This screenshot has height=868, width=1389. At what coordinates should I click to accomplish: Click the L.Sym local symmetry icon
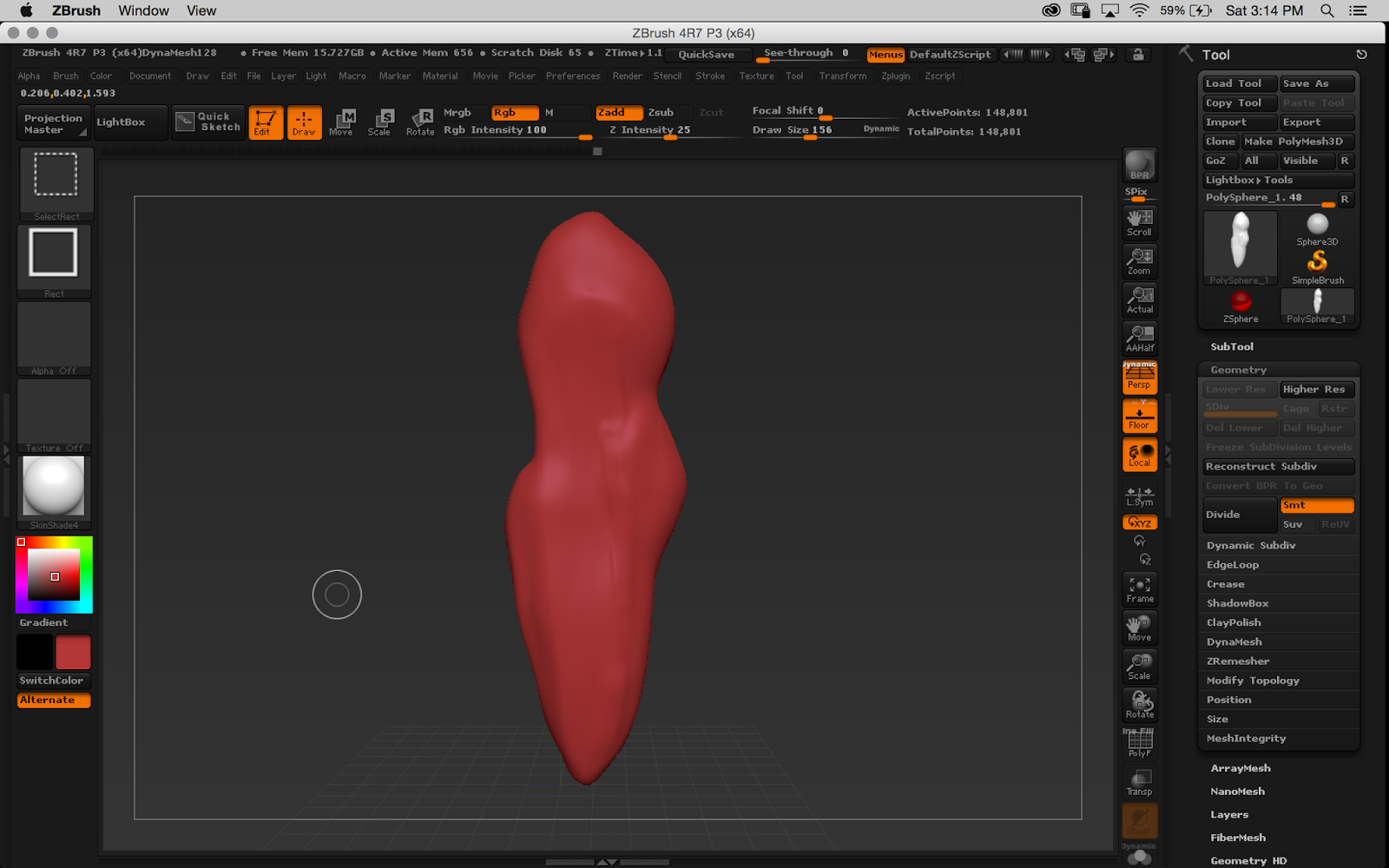(x=1140, y=496)
